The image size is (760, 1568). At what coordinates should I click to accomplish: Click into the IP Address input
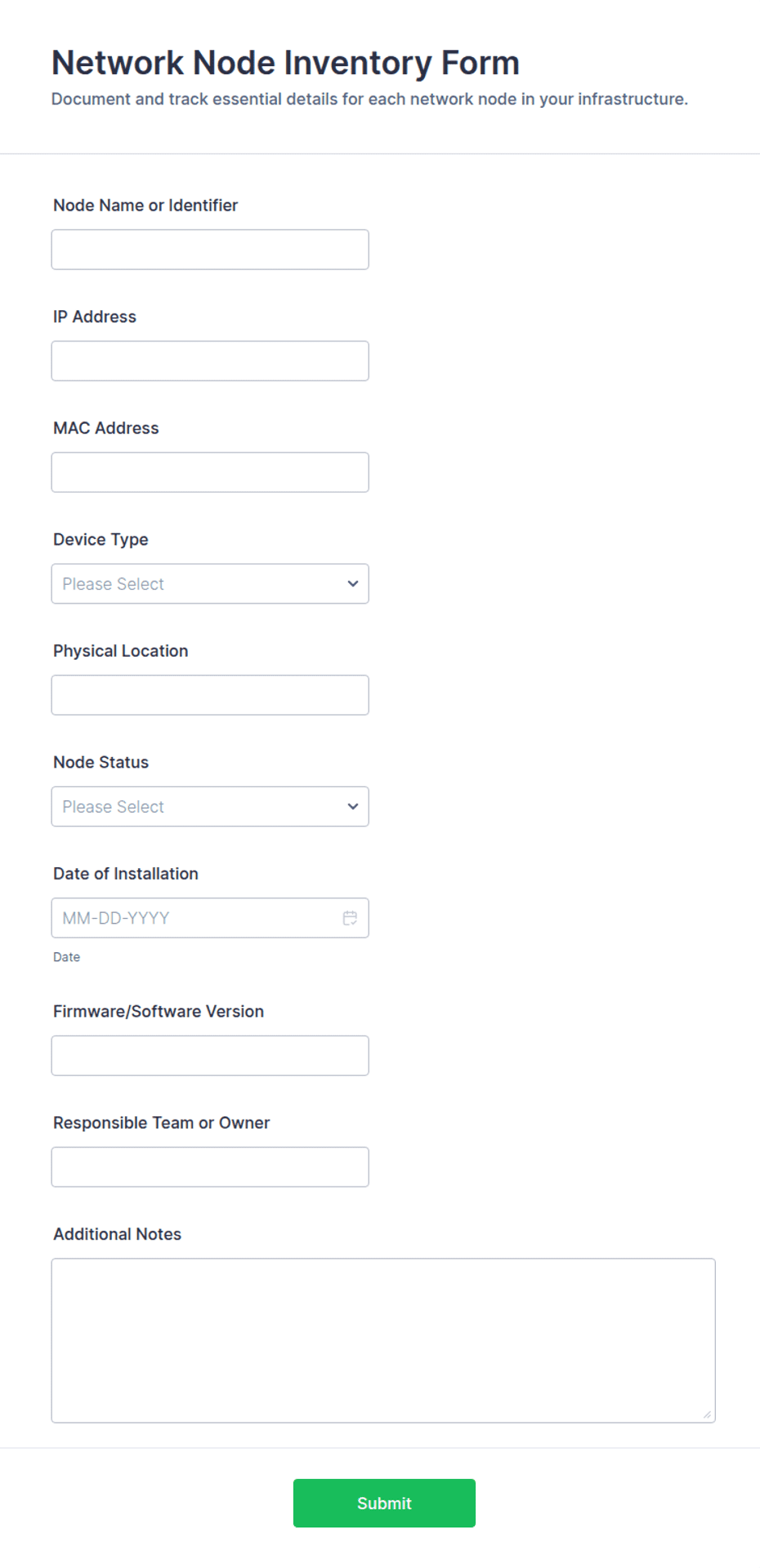tap(210, 361)
